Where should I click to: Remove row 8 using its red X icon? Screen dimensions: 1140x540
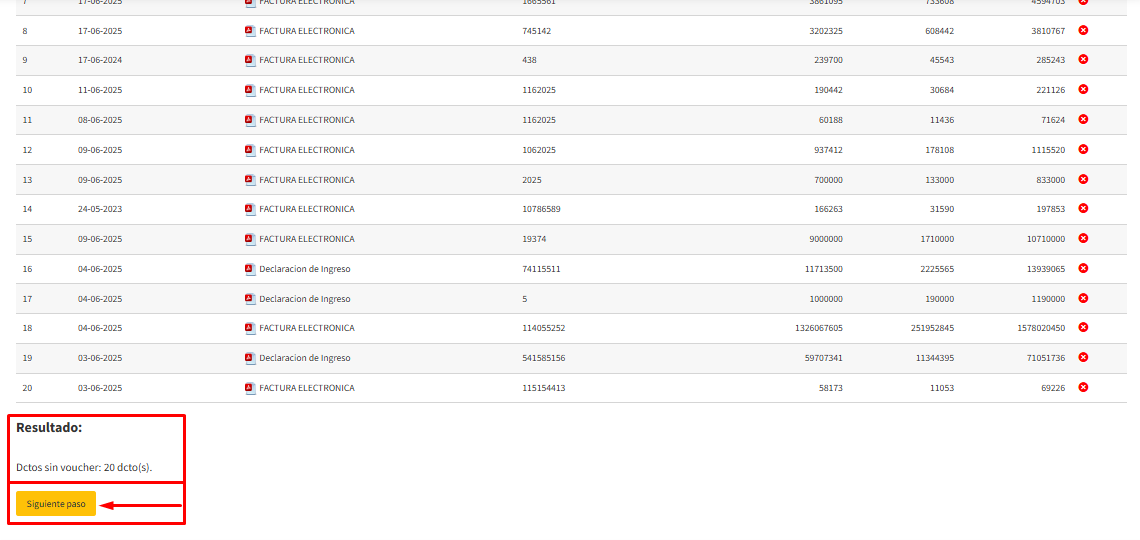coord(1083,30)
